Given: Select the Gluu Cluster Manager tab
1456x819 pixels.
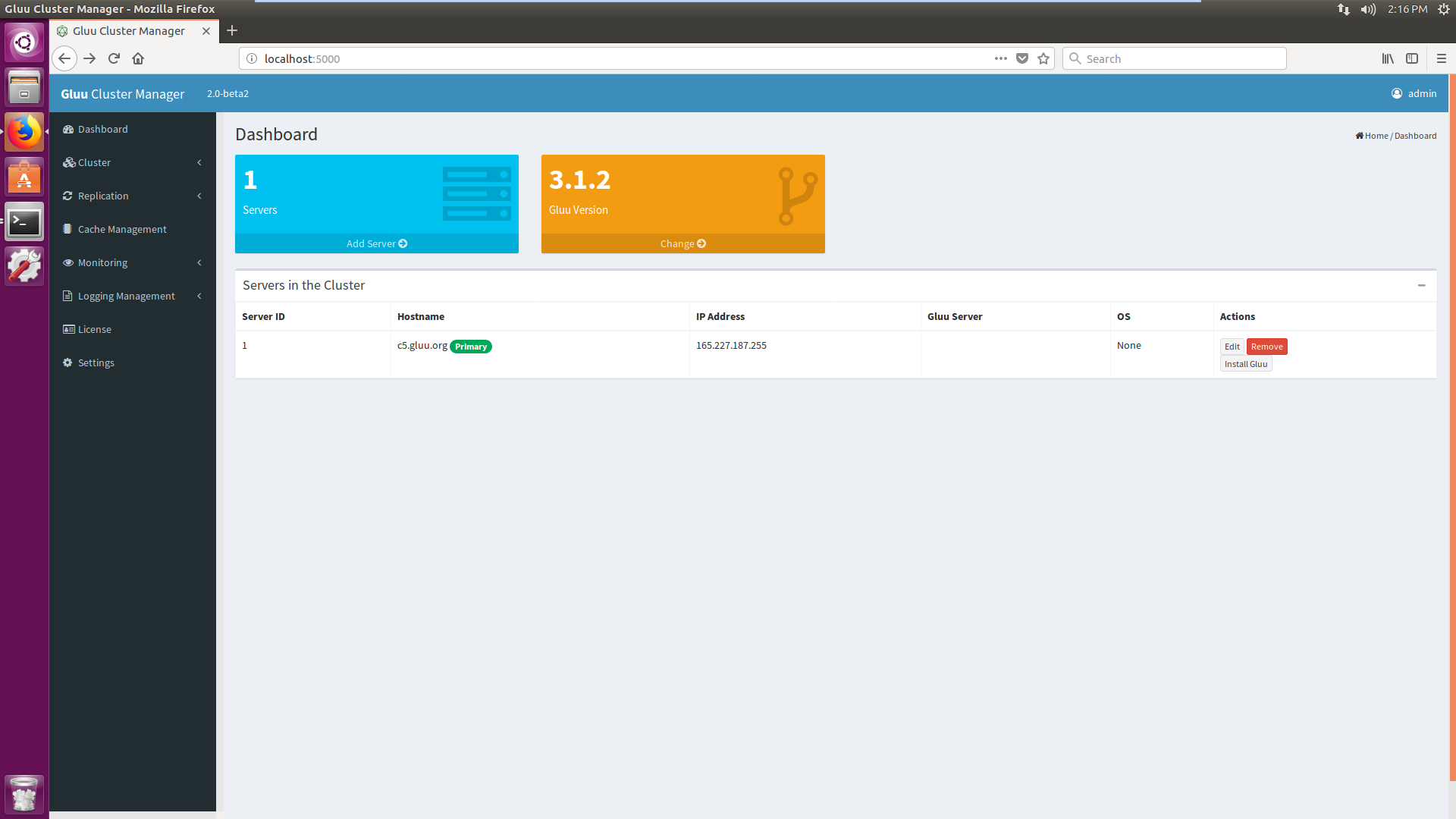Looking at the screenshot, I should (134, 31).
